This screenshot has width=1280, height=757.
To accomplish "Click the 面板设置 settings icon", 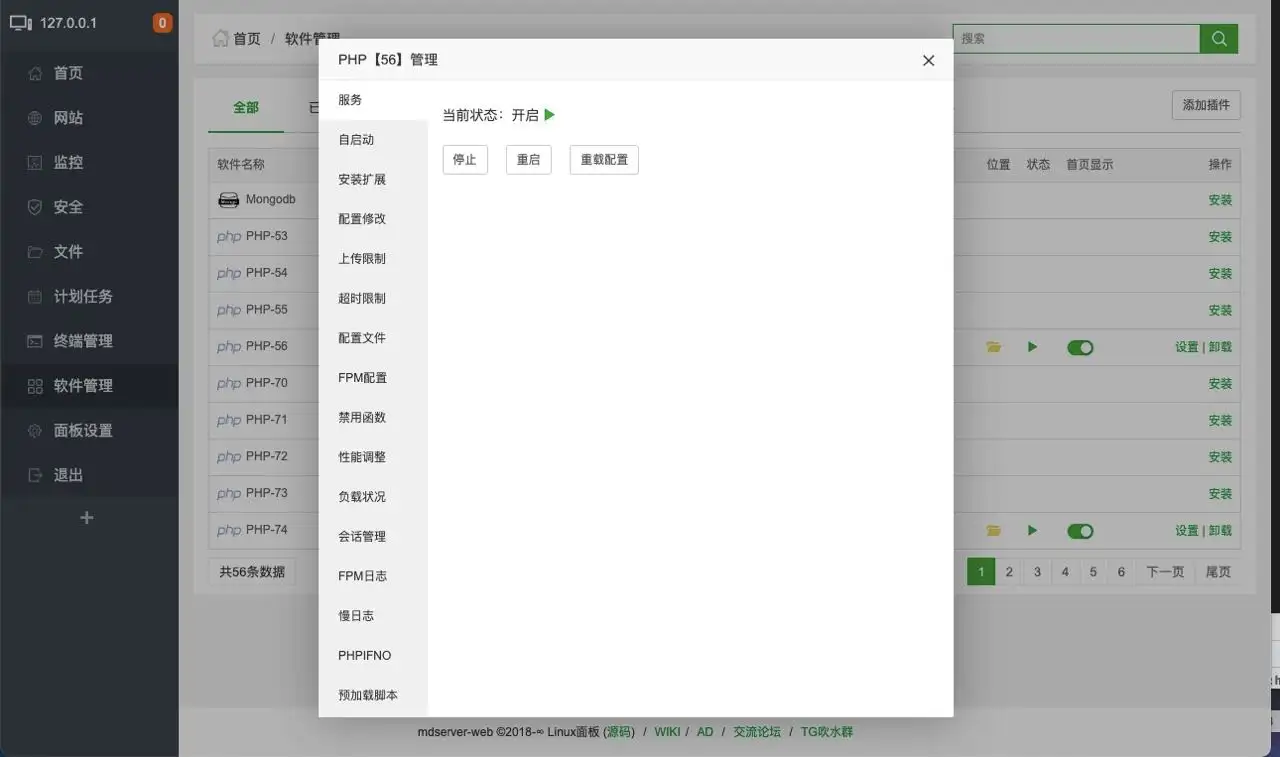I will (x=35, y=430).
